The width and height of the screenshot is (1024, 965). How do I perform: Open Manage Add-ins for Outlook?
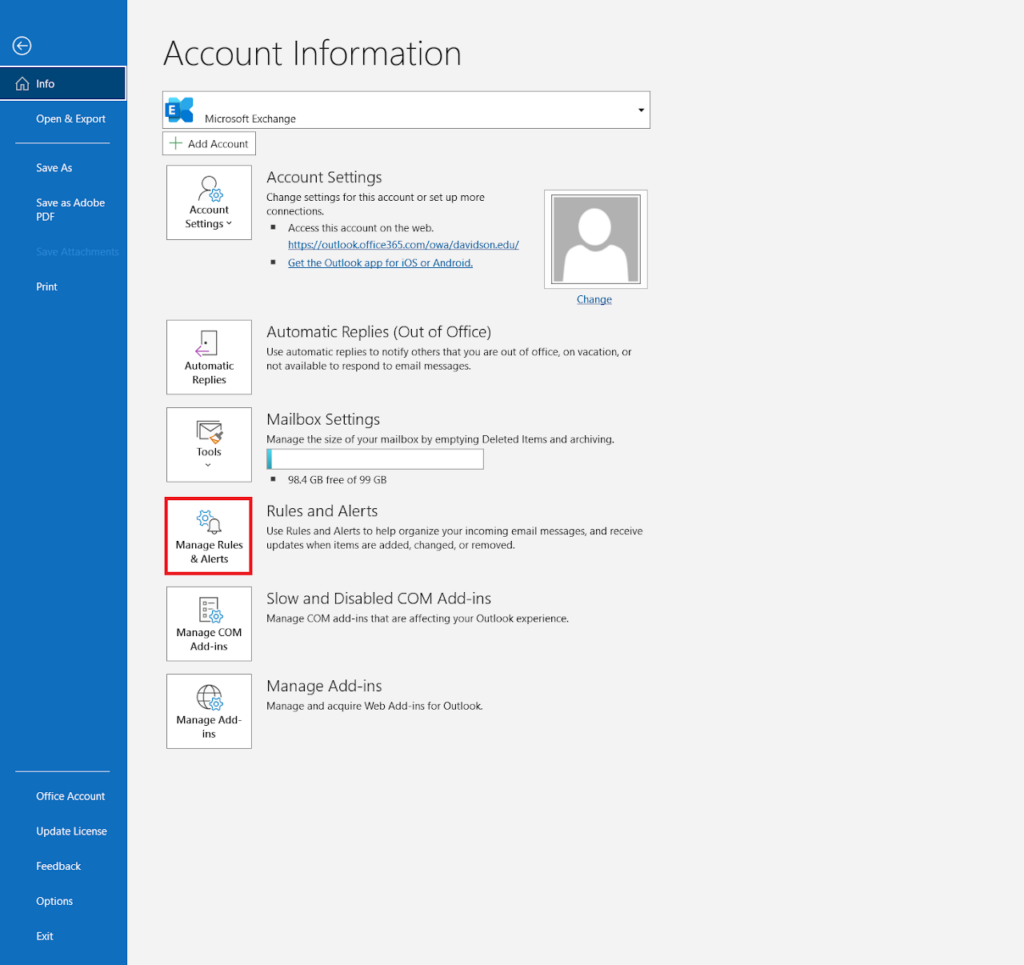(208, 711)
